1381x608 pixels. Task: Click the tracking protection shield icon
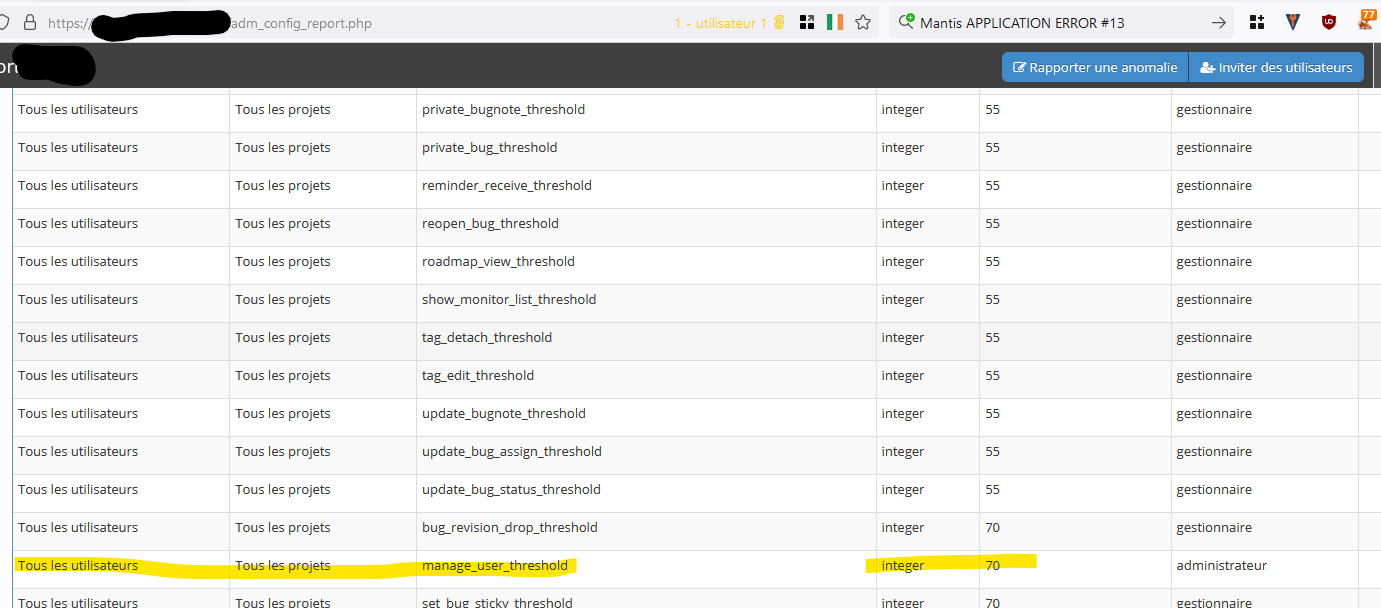click(5, 22)
